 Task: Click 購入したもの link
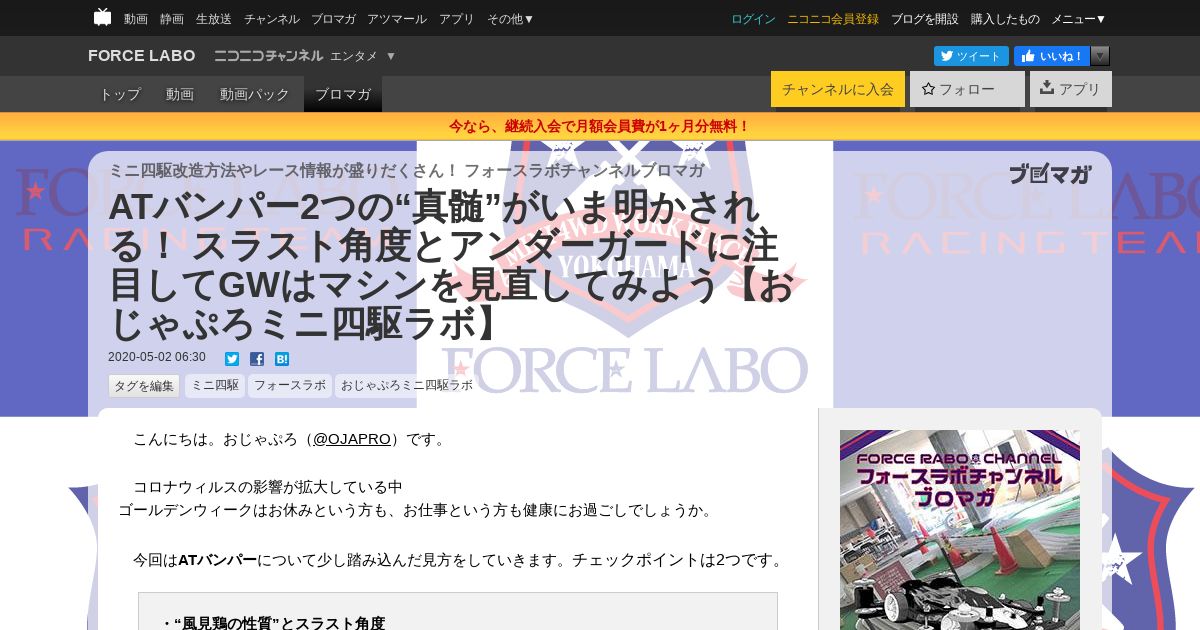(x=1005, y=19)
